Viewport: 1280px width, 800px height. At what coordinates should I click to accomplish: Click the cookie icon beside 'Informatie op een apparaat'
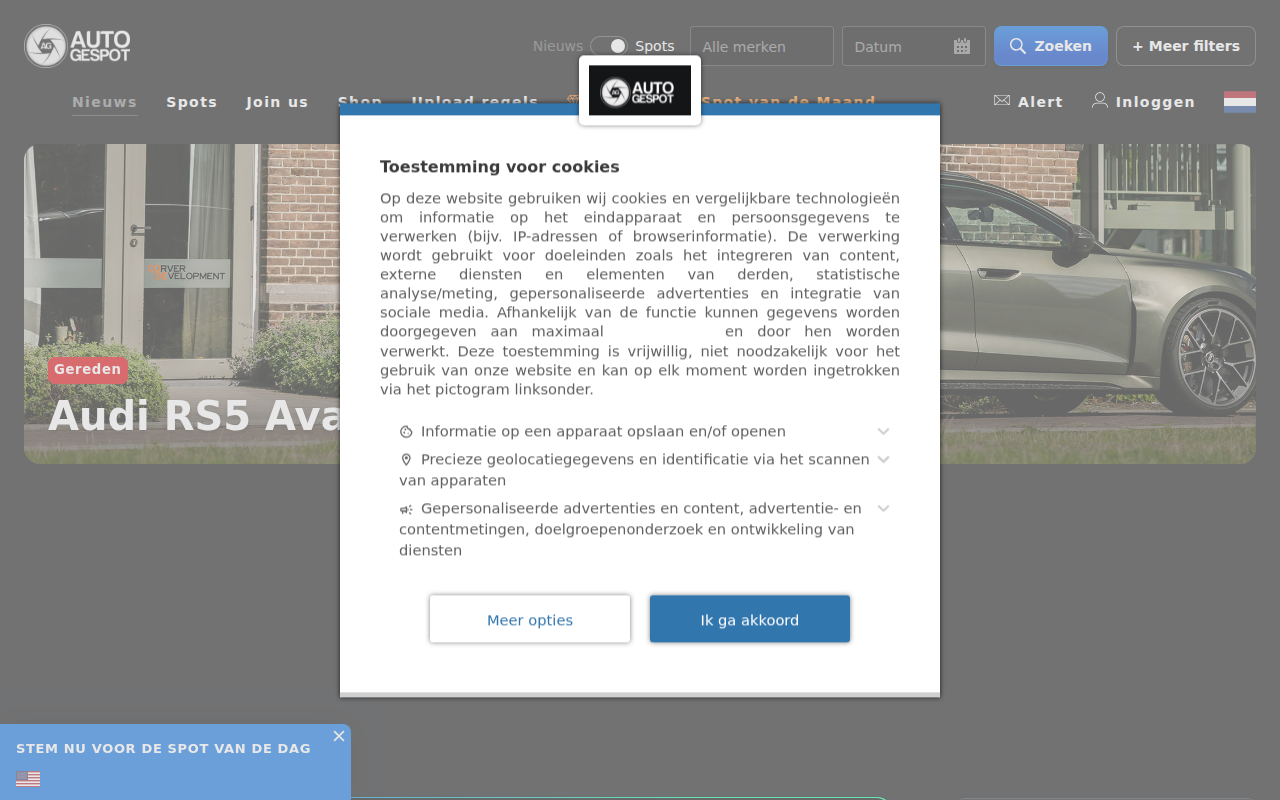406,432
